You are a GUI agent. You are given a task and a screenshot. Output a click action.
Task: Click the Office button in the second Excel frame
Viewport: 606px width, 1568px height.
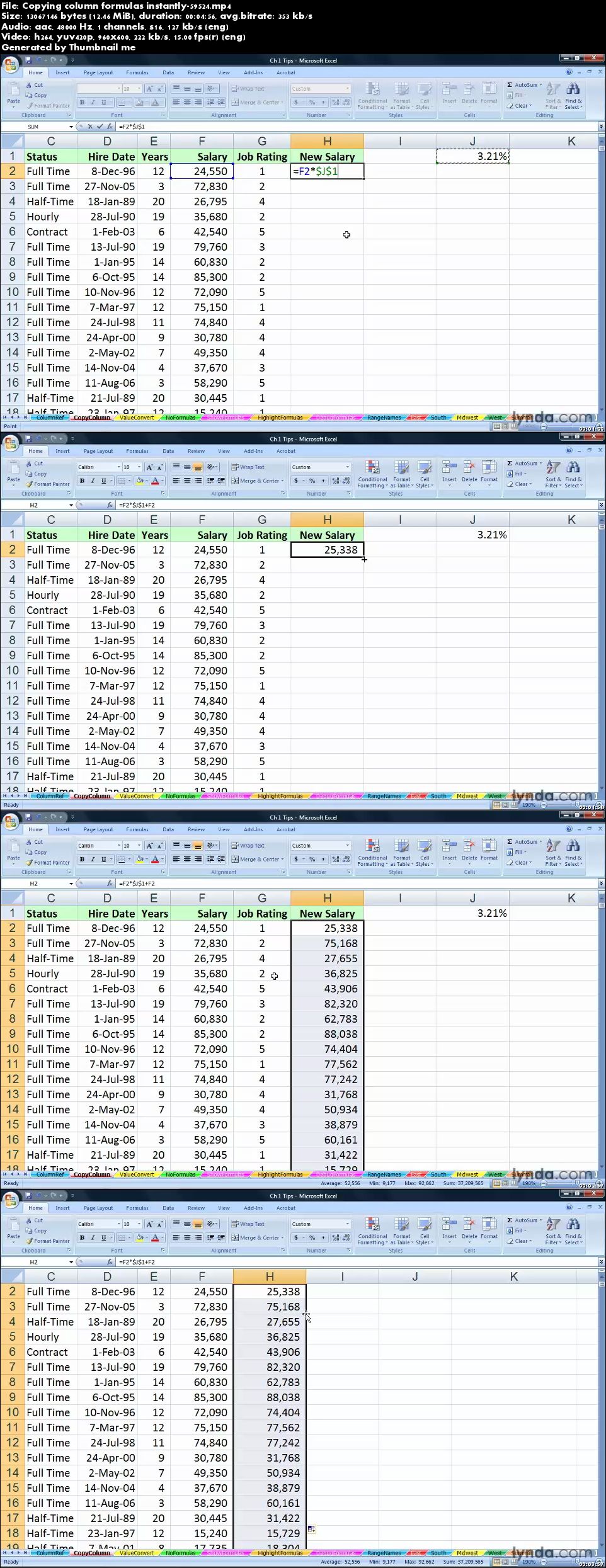[11, 443]
